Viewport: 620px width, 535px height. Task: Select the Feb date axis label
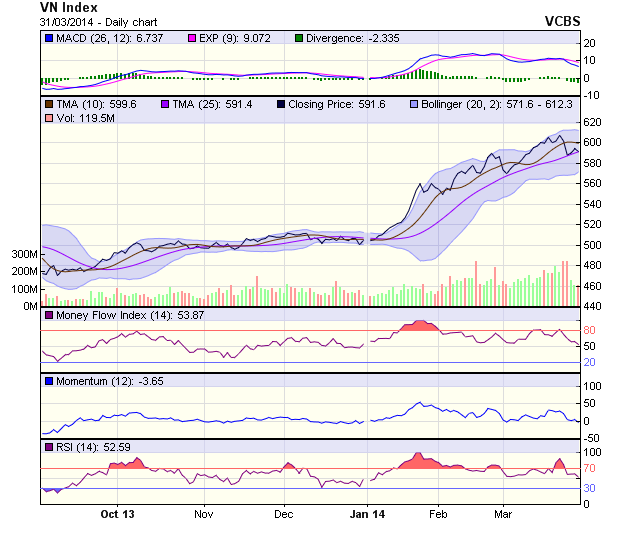pyautogui.click(x=437, y=514)
